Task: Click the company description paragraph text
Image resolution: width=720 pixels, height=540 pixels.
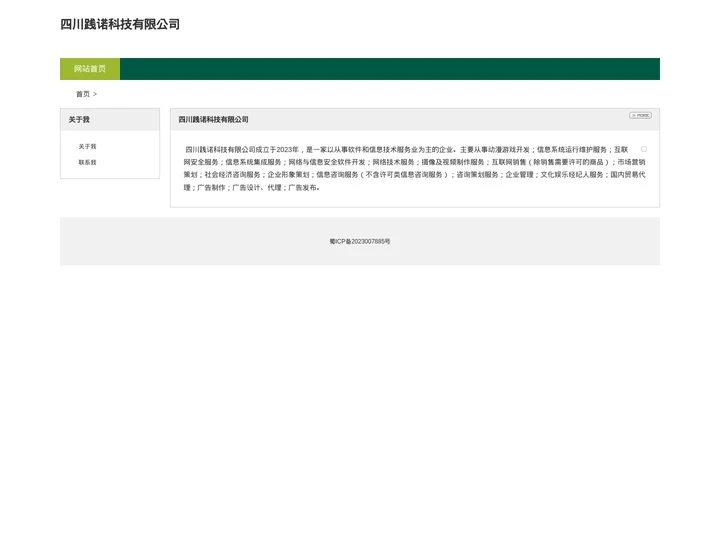Action: point(414,169)
